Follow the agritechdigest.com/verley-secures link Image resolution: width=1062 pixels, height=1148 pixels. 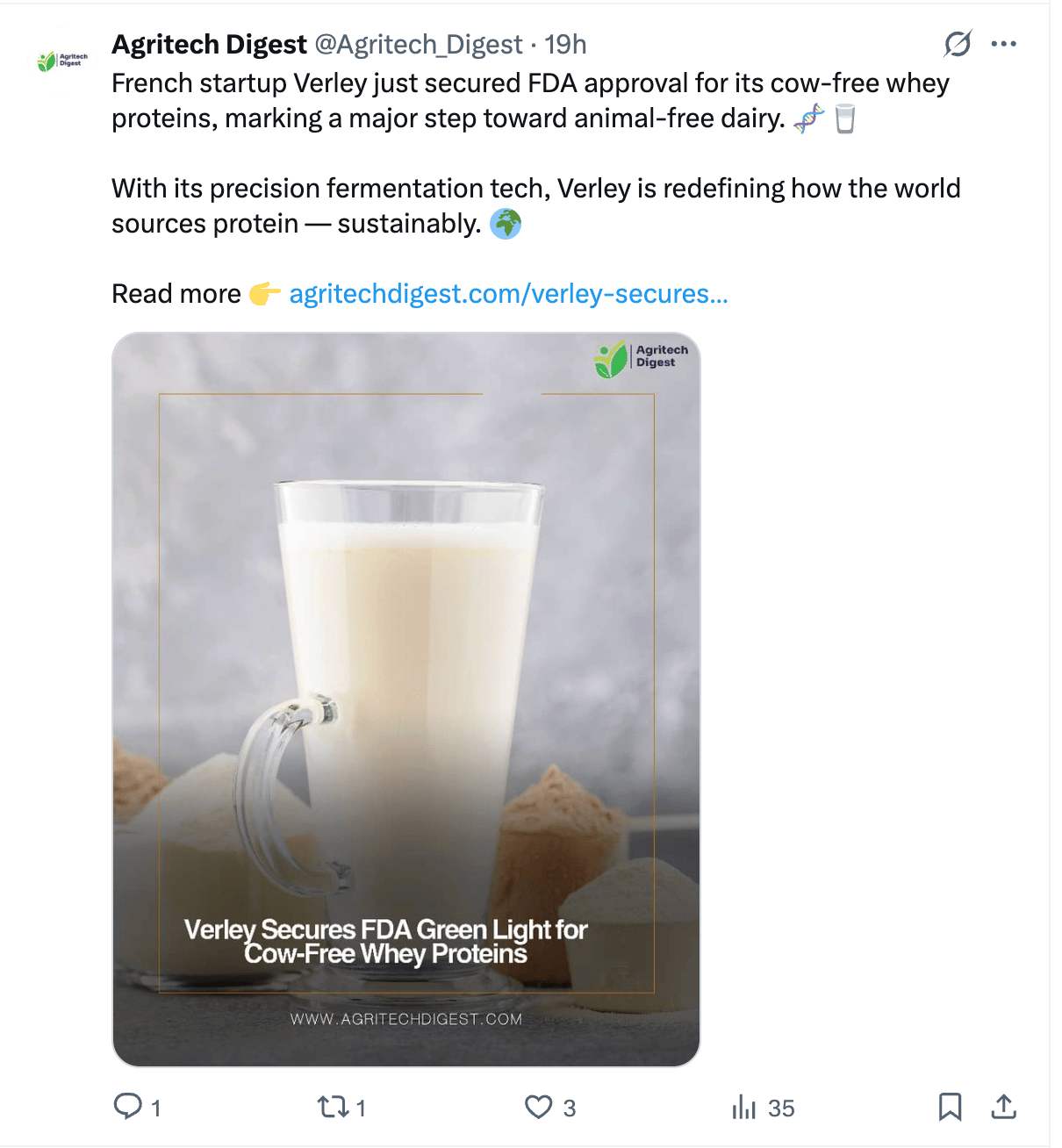click(x=508, y=294)
